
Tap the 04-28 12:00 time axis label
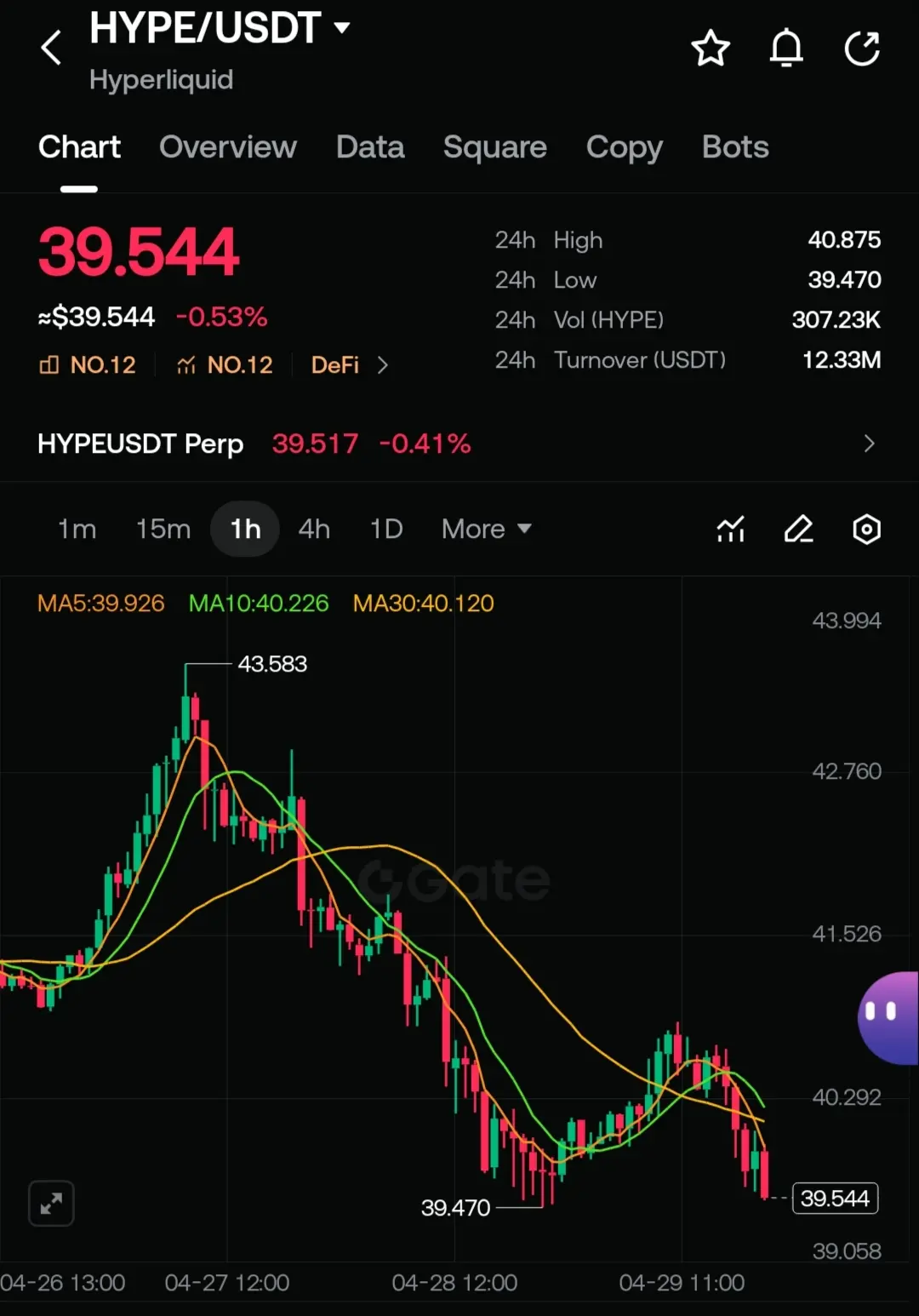pyautogui.click(x=454, y=1283)
